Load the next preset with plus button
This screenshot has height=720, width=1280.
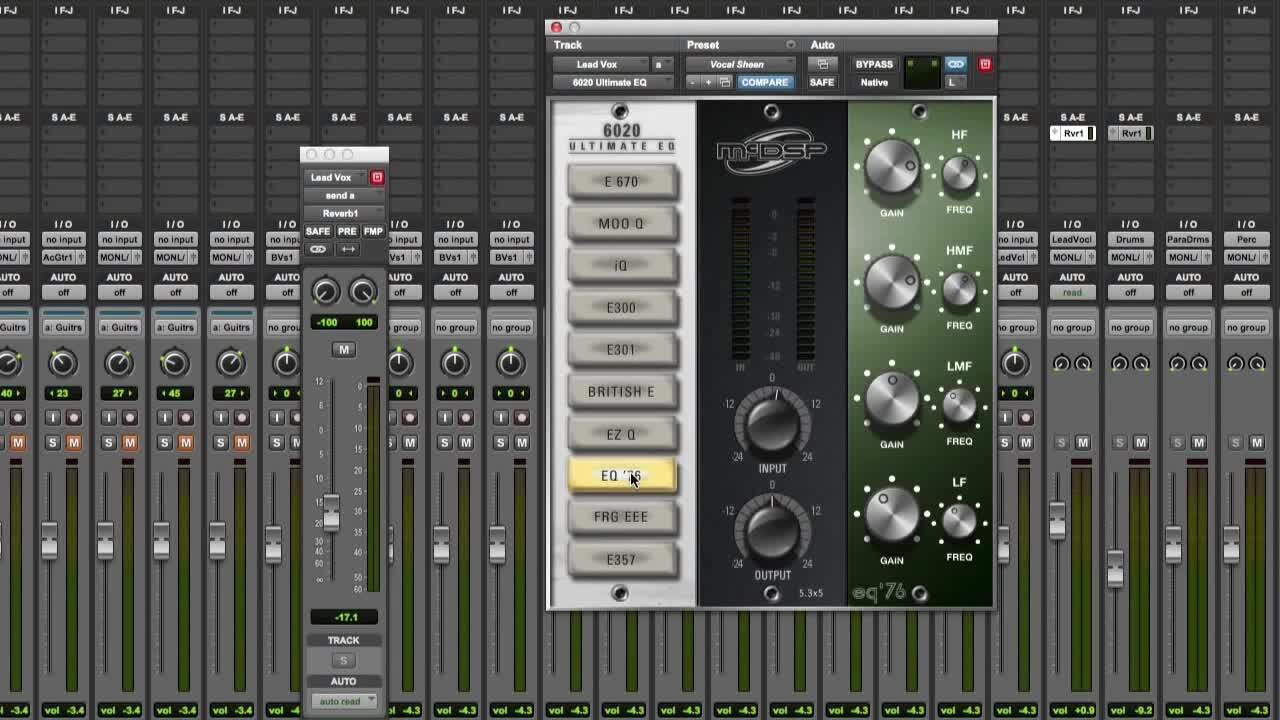click(708, 82)
